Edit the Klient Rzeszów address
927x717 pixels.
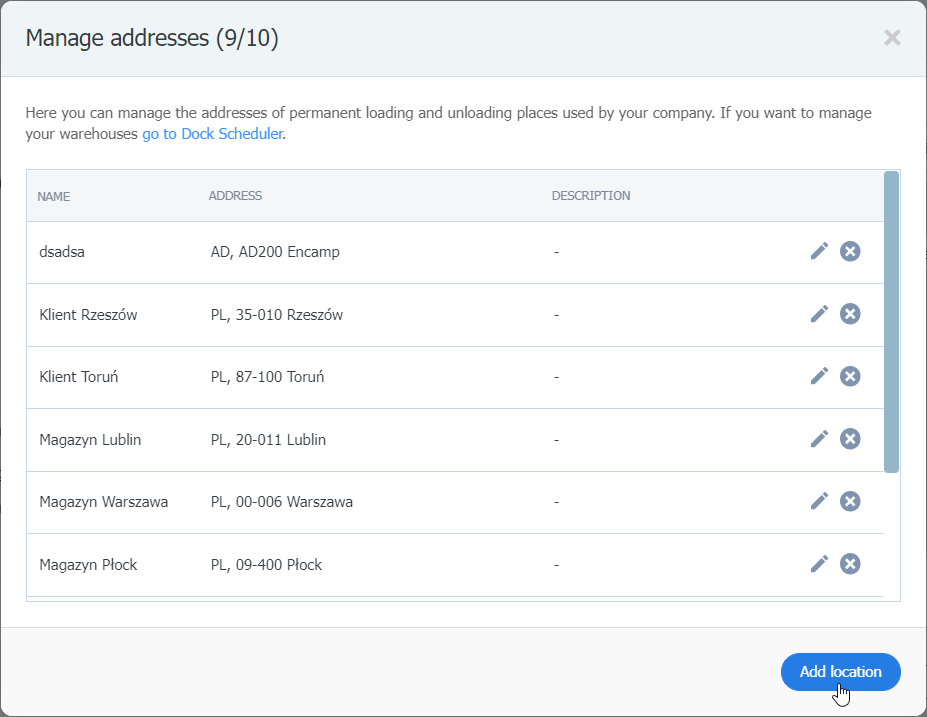coord(819,314)
